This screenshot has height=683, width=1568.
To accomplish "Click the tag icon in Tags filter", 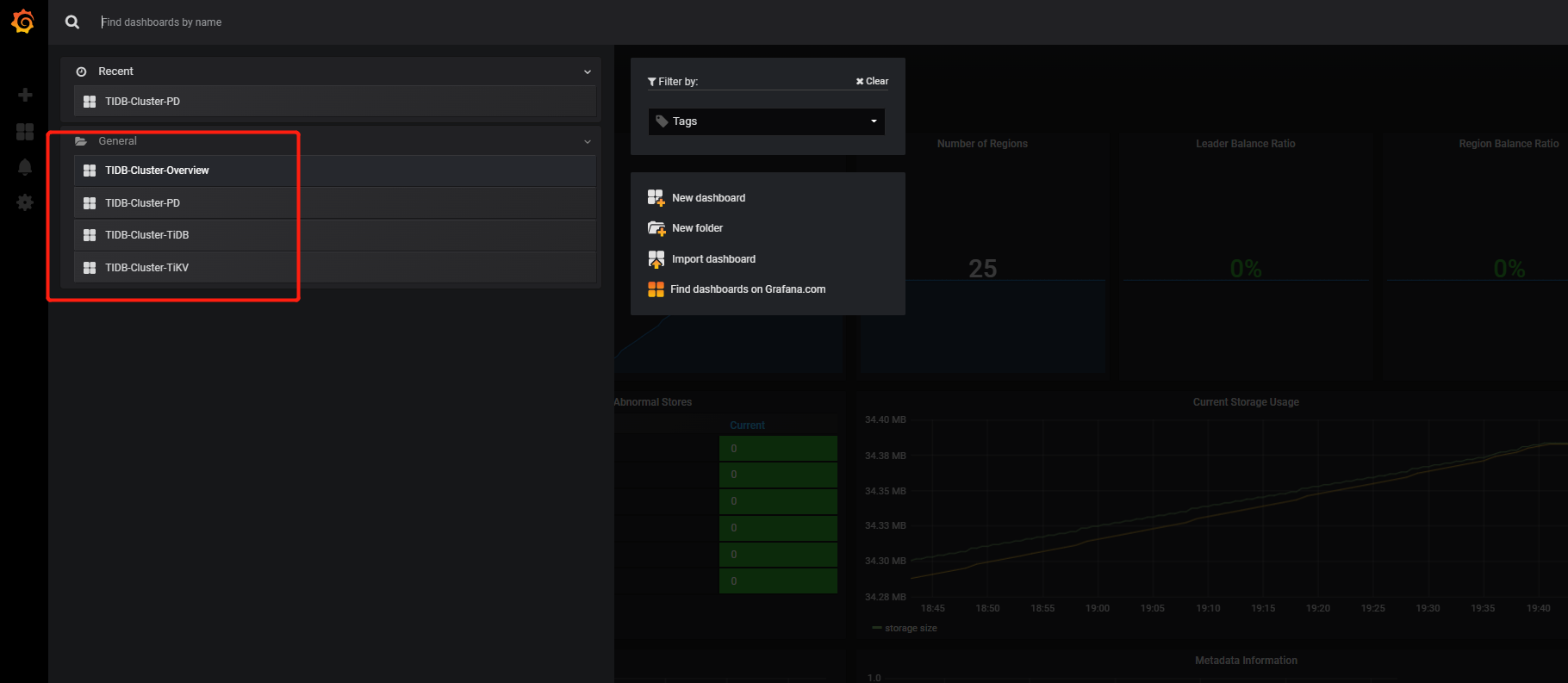I will coord(662,121).
